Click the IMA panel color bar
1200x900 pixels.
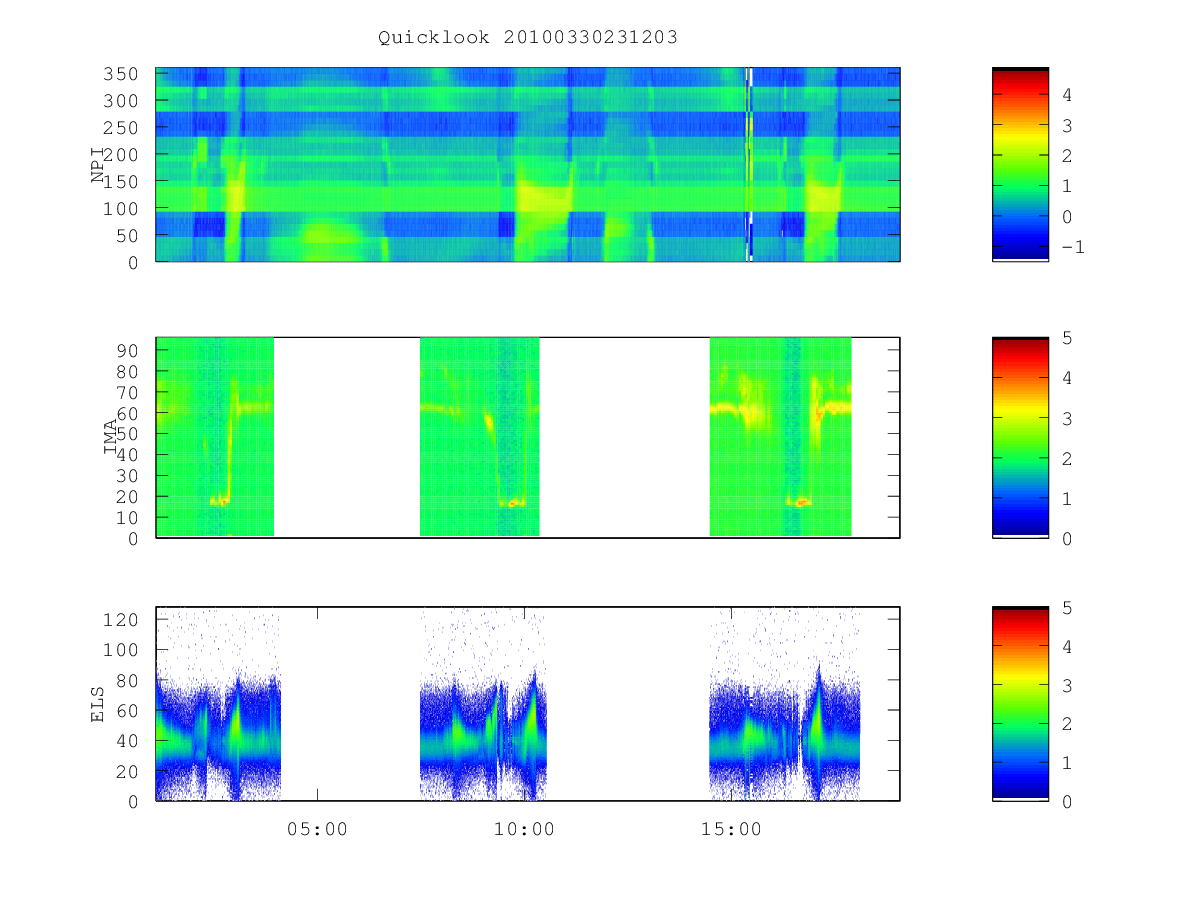tap(1020, 438)
